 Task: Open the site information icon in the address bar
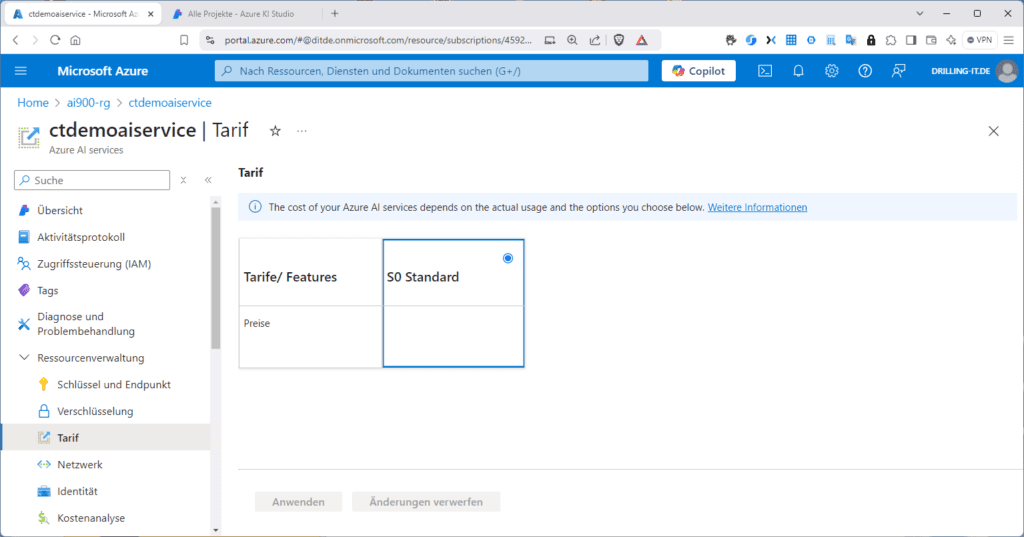point(210,40)
